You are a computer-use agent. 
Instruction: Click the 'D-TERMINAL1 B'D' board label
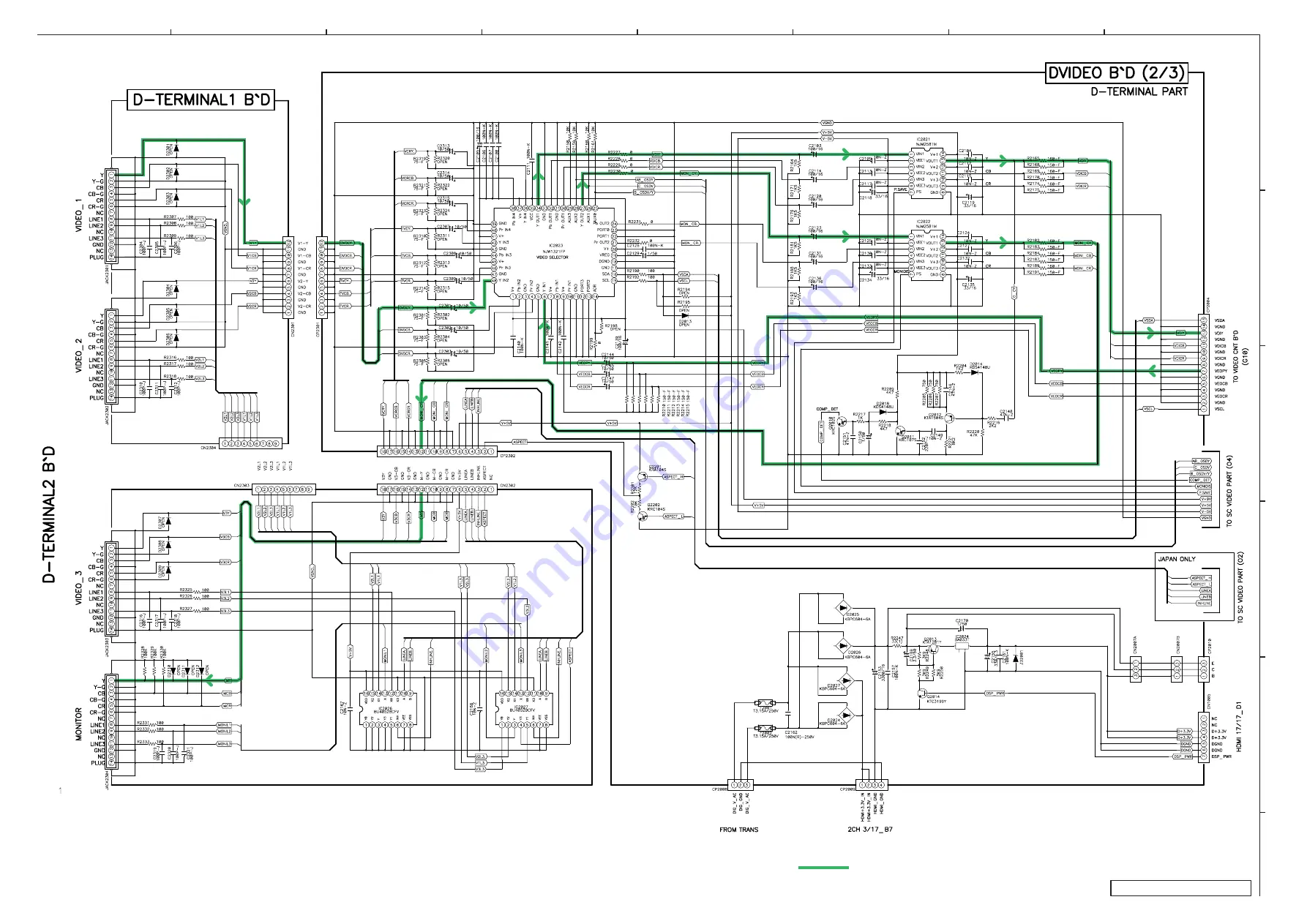click(201, 100)
